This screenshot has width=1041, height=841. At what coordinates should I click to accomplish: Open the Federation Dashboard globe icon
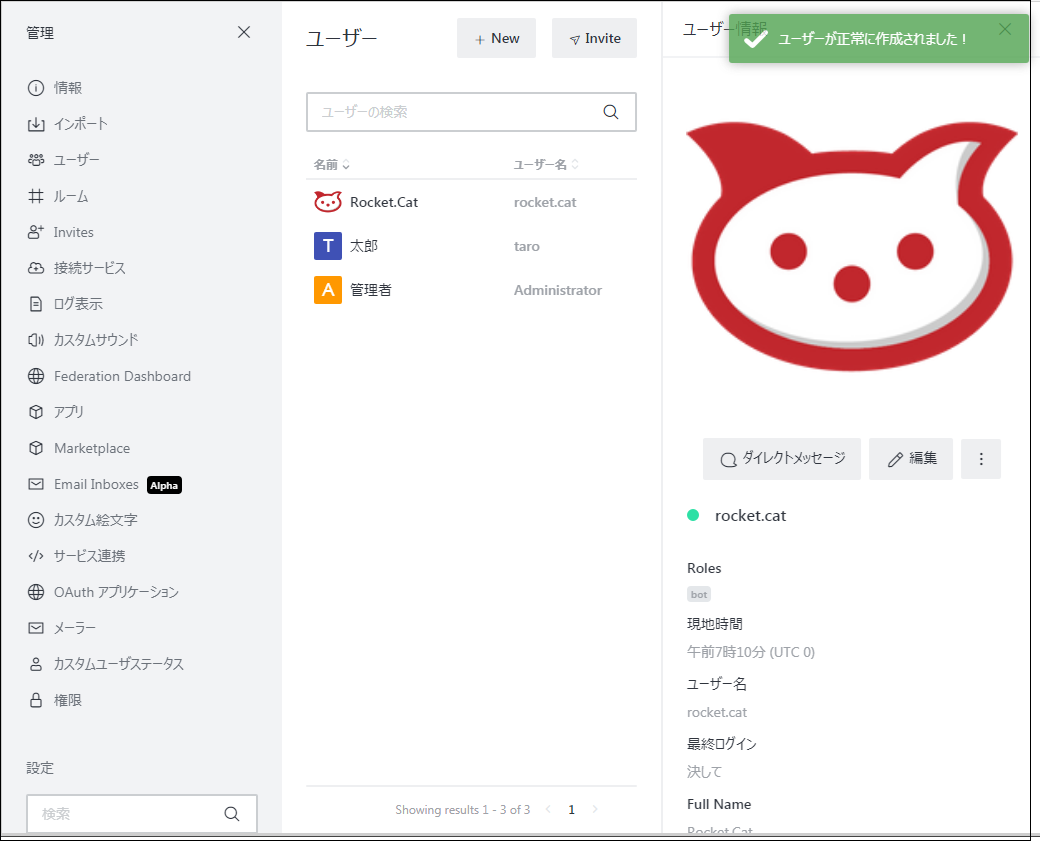pyautogui.click(x=36, y=376)
